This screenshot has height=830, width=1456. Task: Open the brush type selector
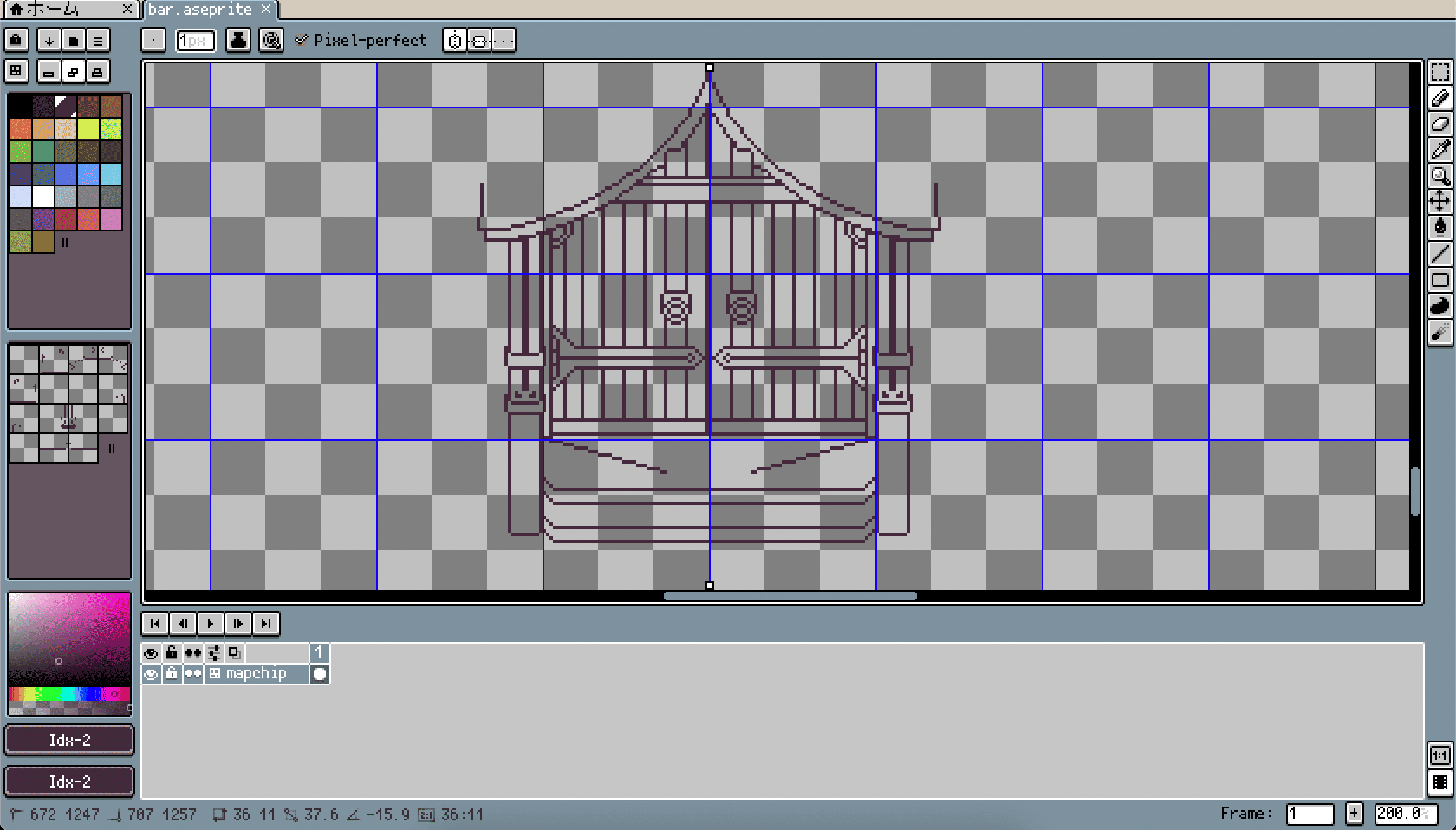(x=153, y=40)
